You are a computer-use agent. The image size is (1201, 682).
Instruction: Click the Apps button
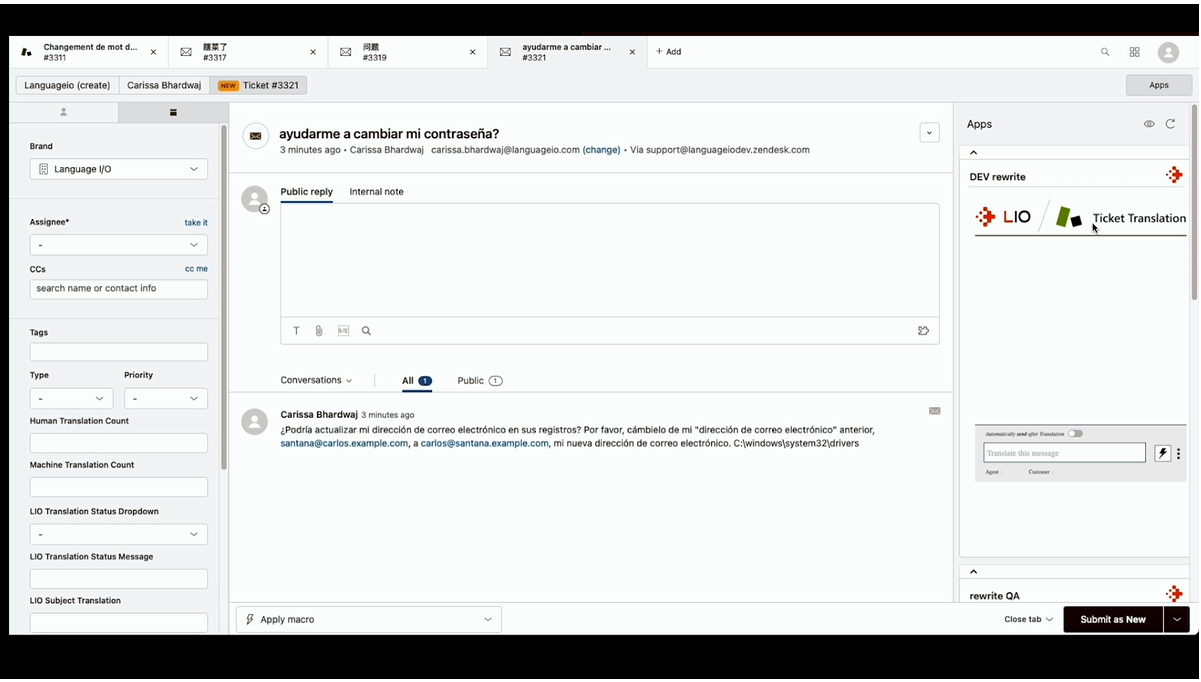(1158, 85)
